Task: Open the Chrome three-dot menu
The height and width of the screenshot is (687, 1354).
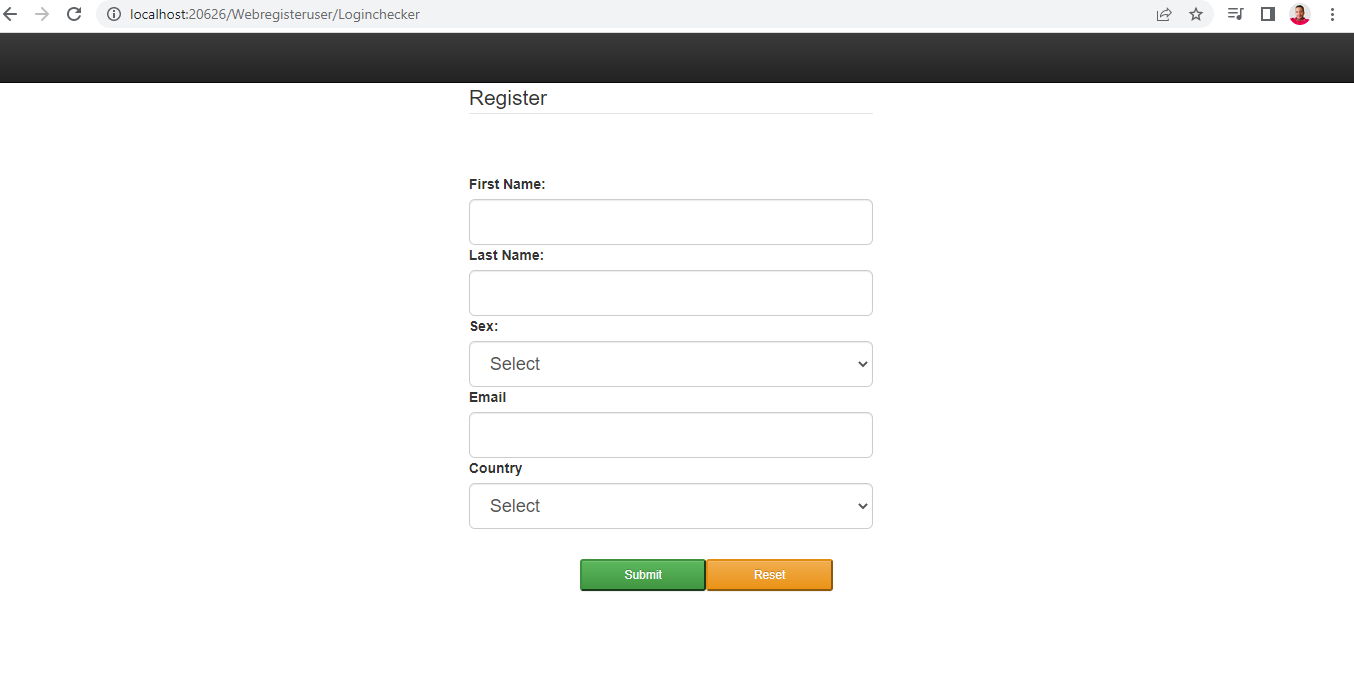Action: coord(1333,14)
